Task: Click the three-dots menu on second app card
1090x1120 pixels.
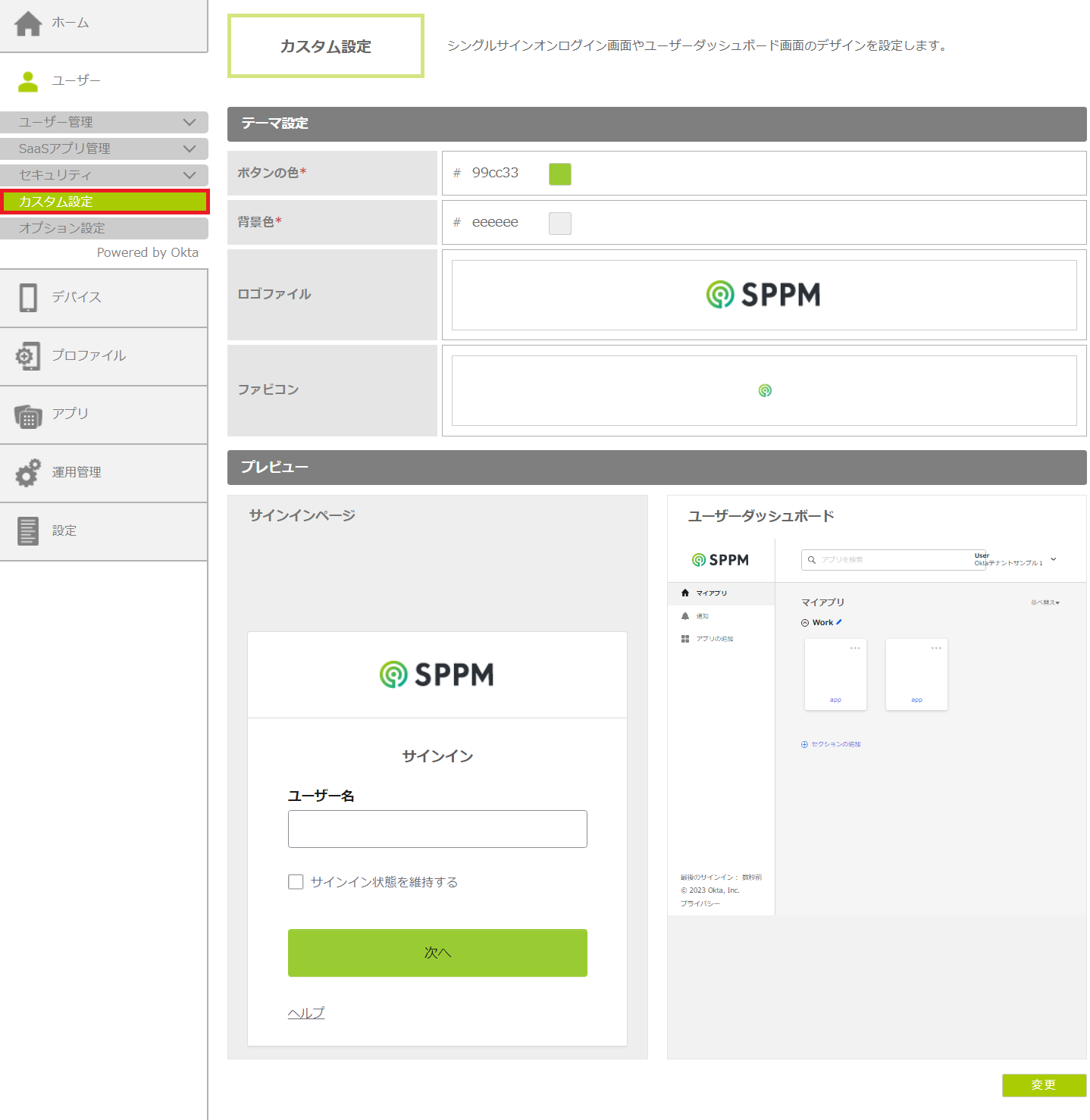Action: pyautogui.click(x=936, y=648)
